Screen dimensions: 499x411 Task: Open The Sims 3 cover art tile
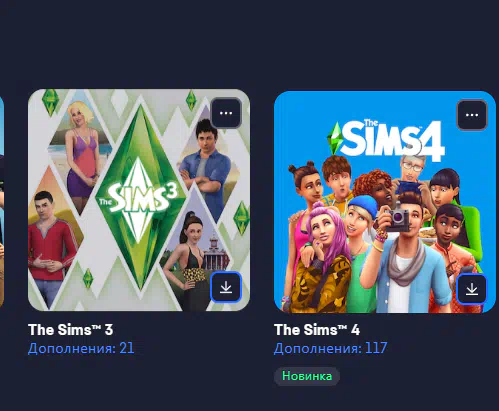pyautogui.click(x=139, y=200)
